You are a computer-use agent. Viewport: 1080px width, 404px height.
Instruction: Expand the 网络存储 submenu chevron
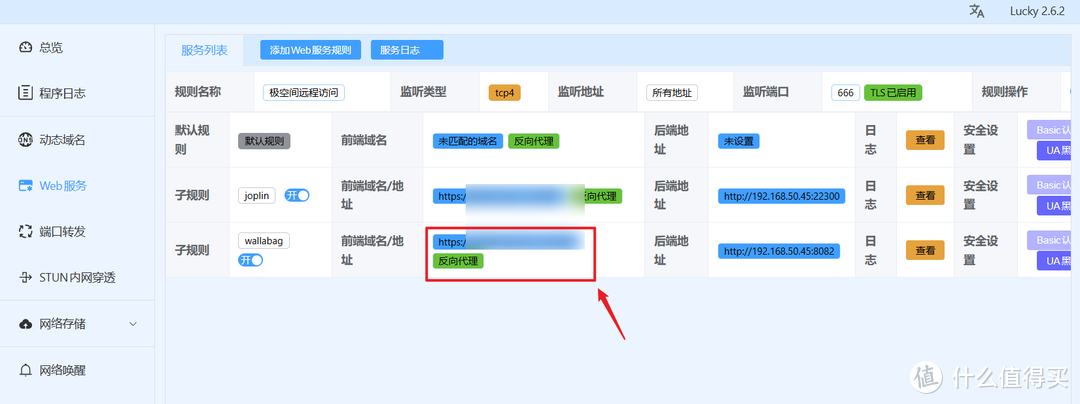pyautogui.click(x=134, y=323)
